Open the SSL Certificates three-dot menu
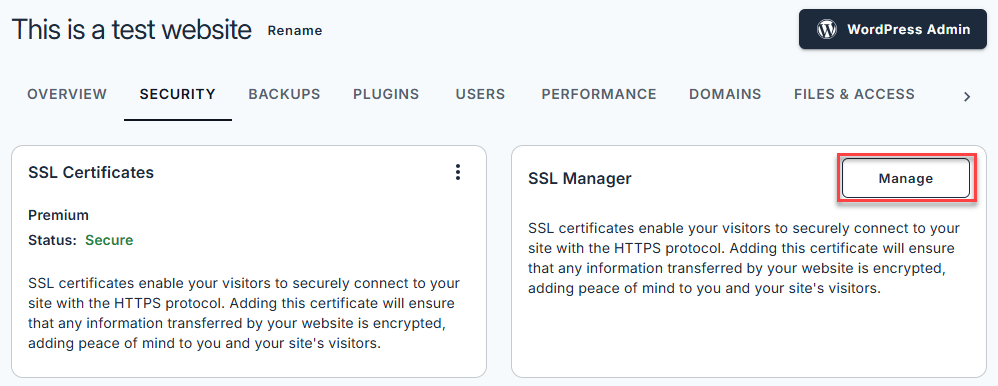Image resolution: width=998 pixels, height=386 pixels. click(x=457, y=172)
